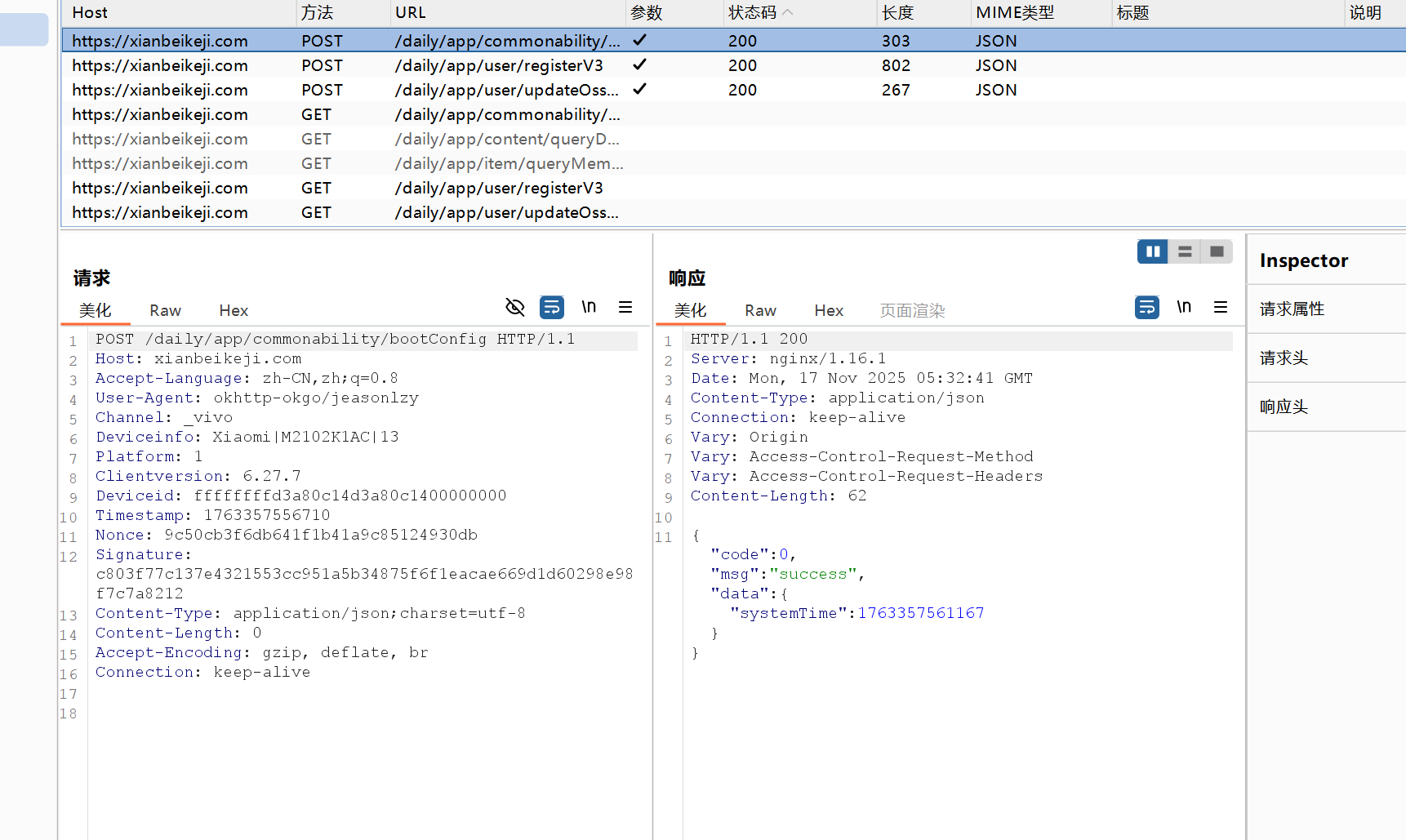Viewport: 1406px width, 840px height.
Task: Open 页面渲染 render tab in response
Action: 912,310
